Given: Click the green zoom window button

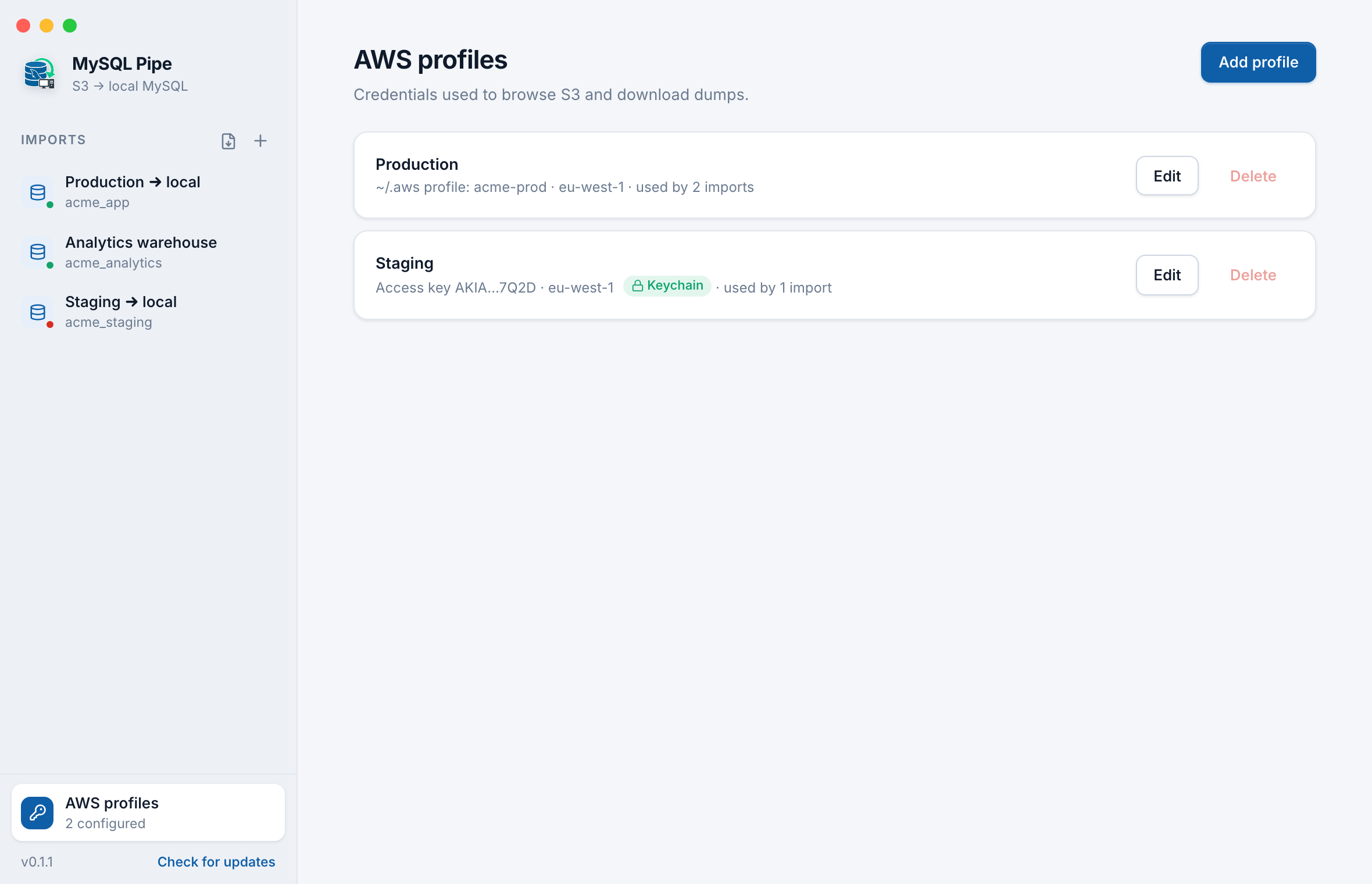Looking at the screenshot, I should point(70,26).
